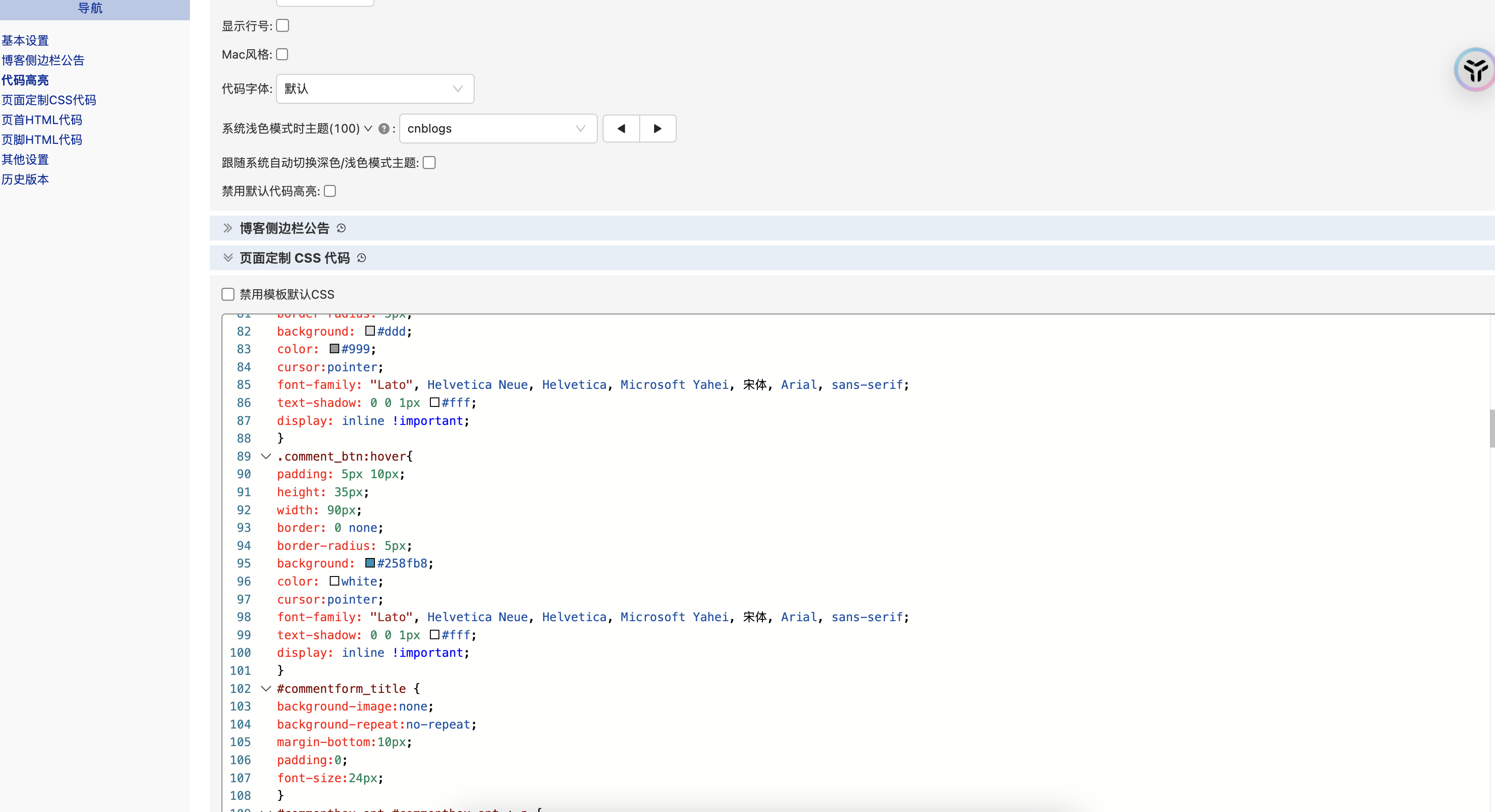Open the 系统浅色模式时主题(100) mode selector
Screen dimensions: 1495x812
[296, 128]
